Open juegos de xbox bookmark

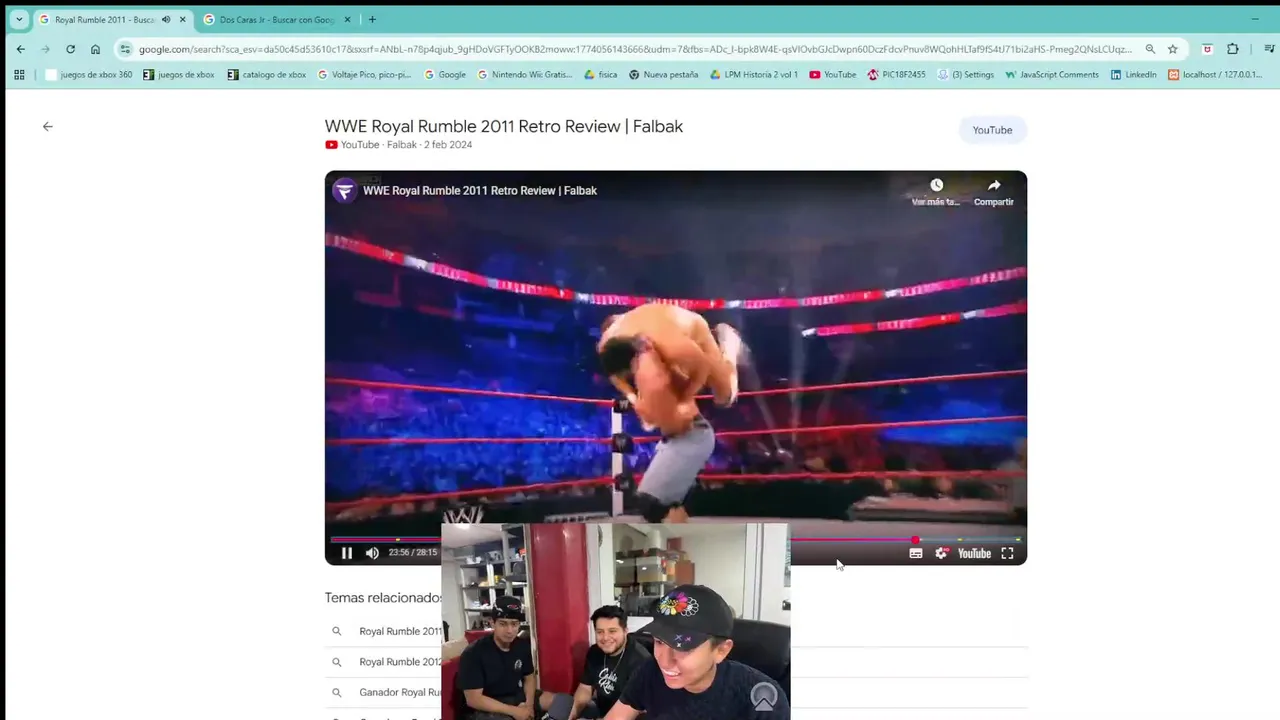point(179,74)
